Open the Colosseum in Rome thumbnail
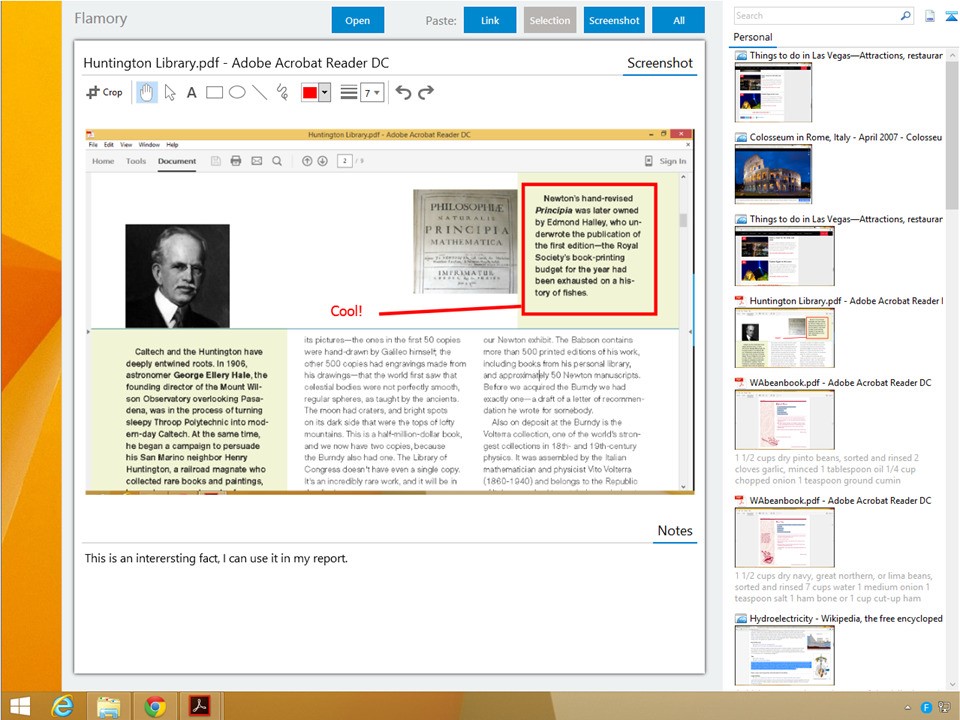960x720 pixels. click(x=773, y=174)
